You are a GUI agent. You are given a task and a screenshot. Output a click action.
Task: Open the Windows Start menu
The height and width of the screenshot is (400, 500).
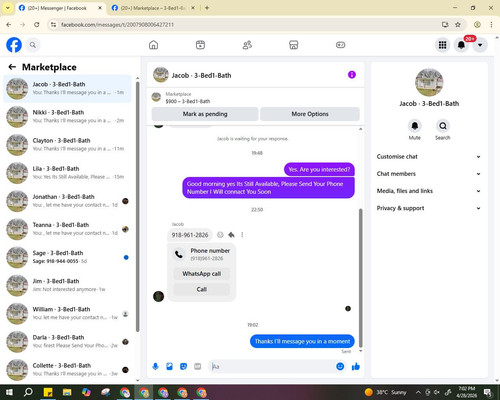pos(9,392)
